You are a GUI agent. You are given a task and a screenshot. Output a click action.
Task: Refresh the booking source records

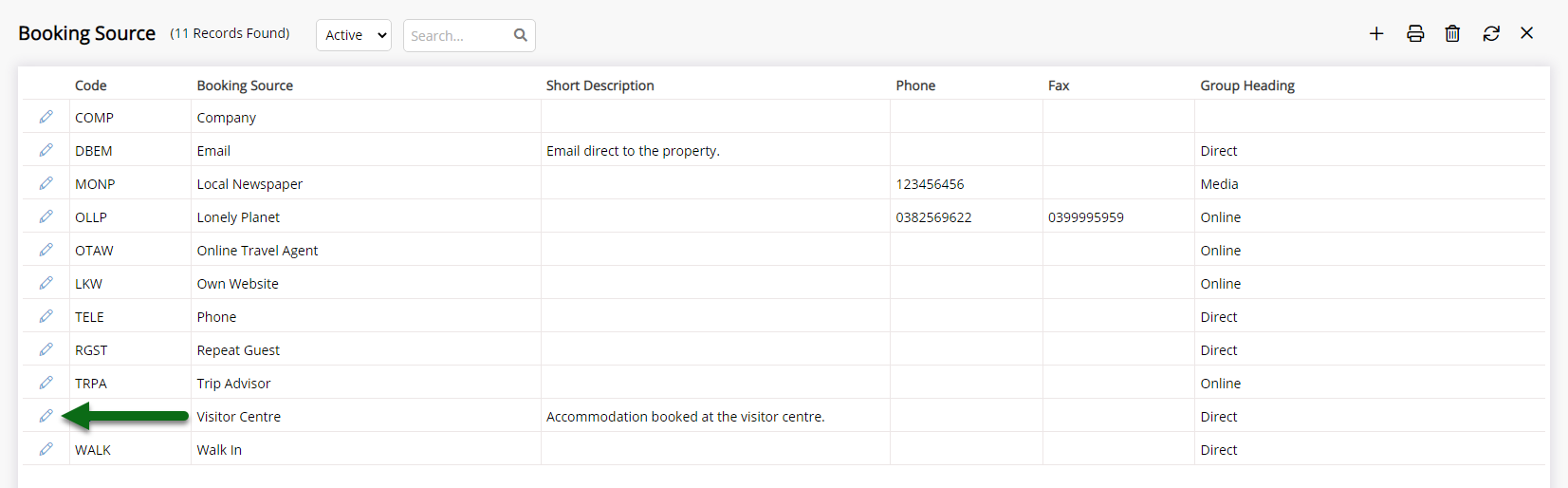pyautogui.click(x=1491, y=33)
